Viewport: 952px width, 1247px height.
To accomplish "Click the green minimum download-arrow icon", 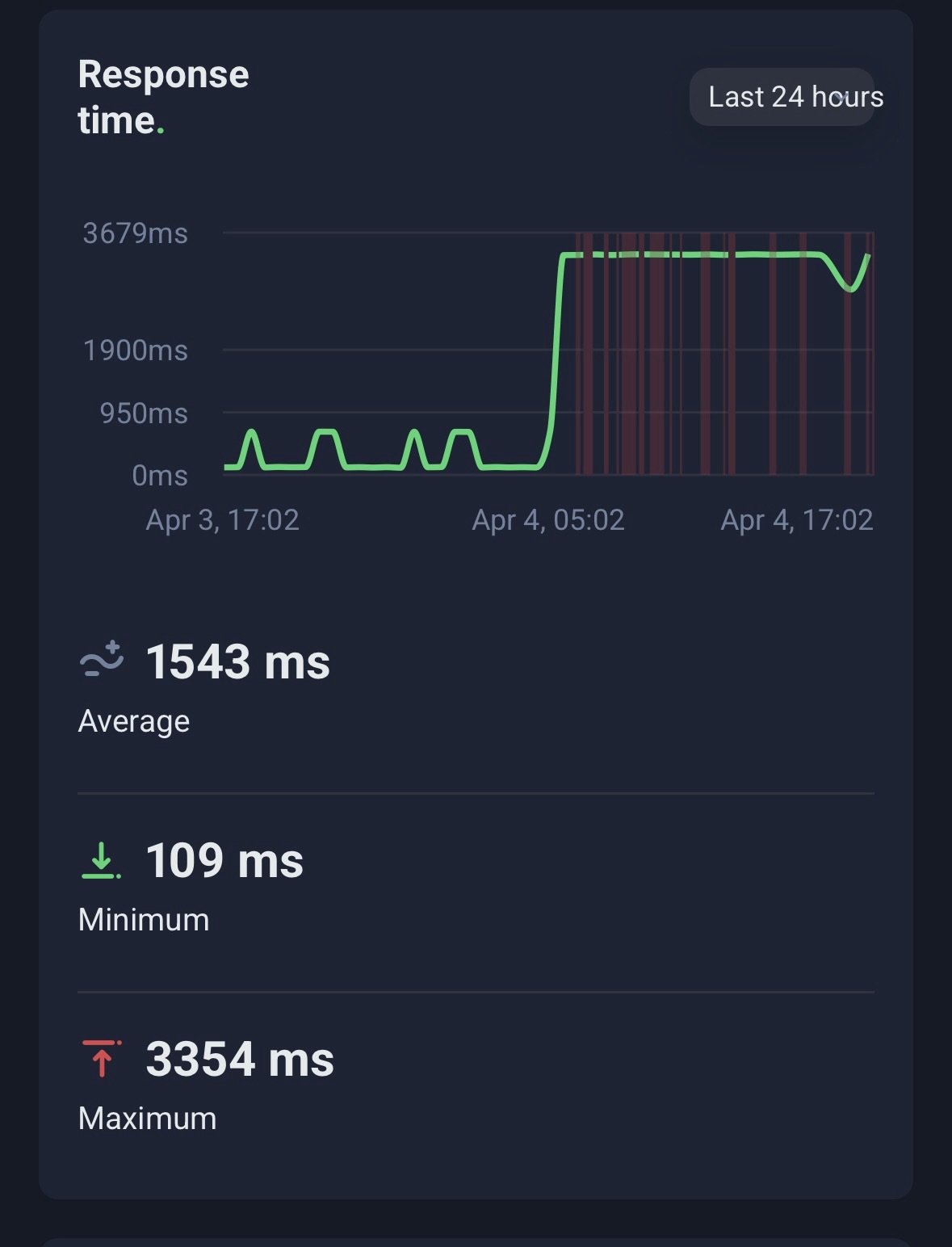I will (101, 859).
